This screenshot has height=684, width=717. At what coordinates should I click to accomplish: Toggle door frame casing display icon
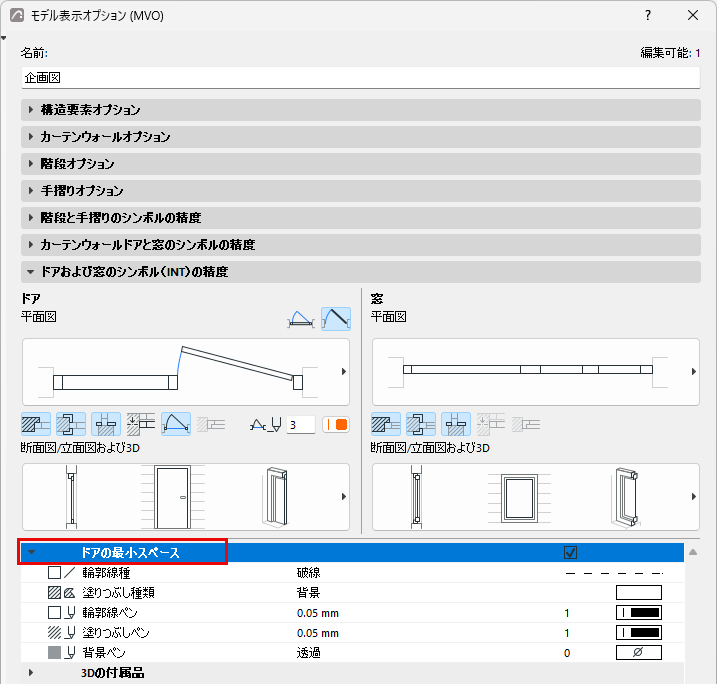point(71,424)
